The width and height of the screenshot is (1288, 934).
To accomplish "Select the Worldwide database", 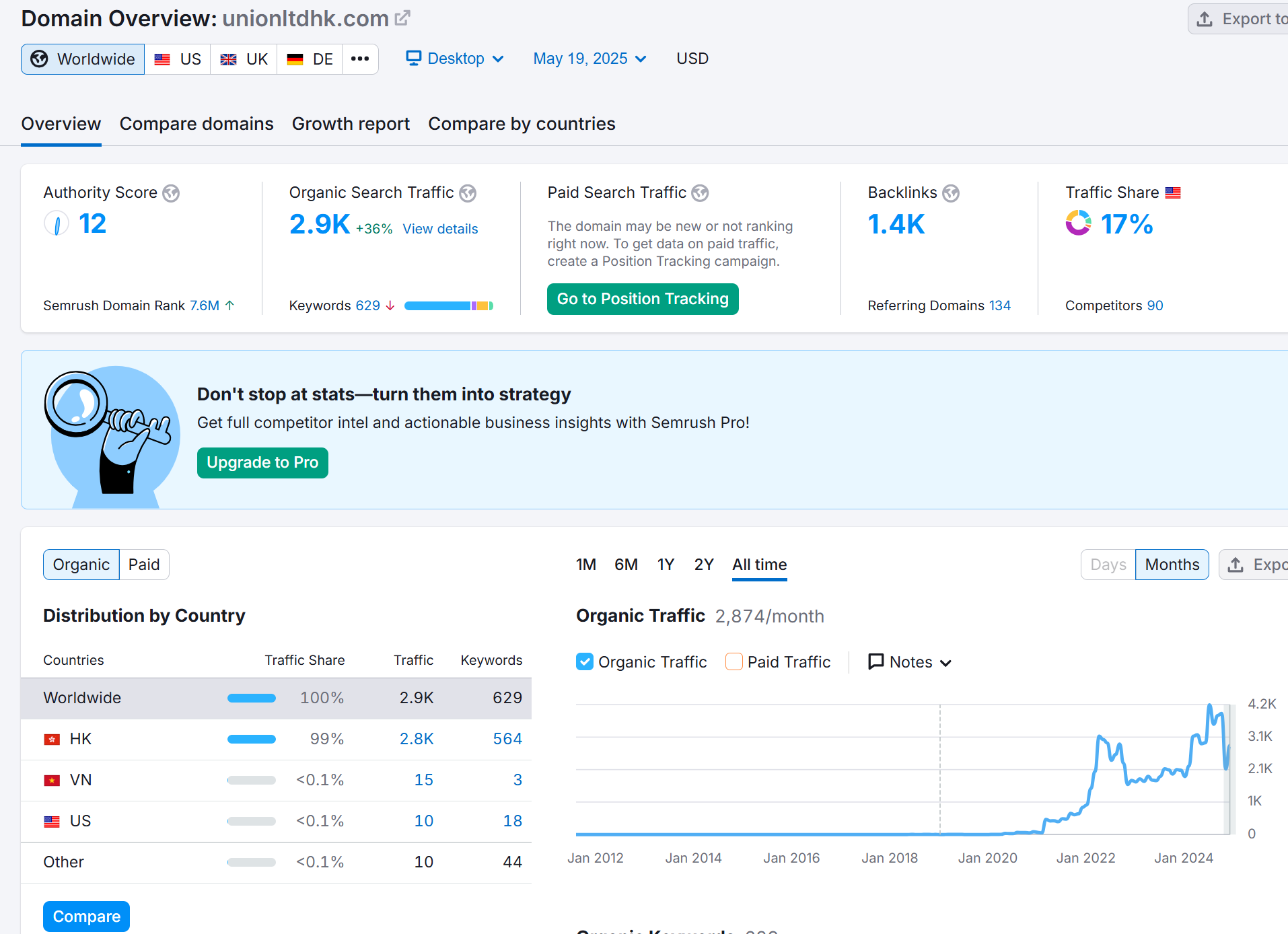I will click(83, 59).
